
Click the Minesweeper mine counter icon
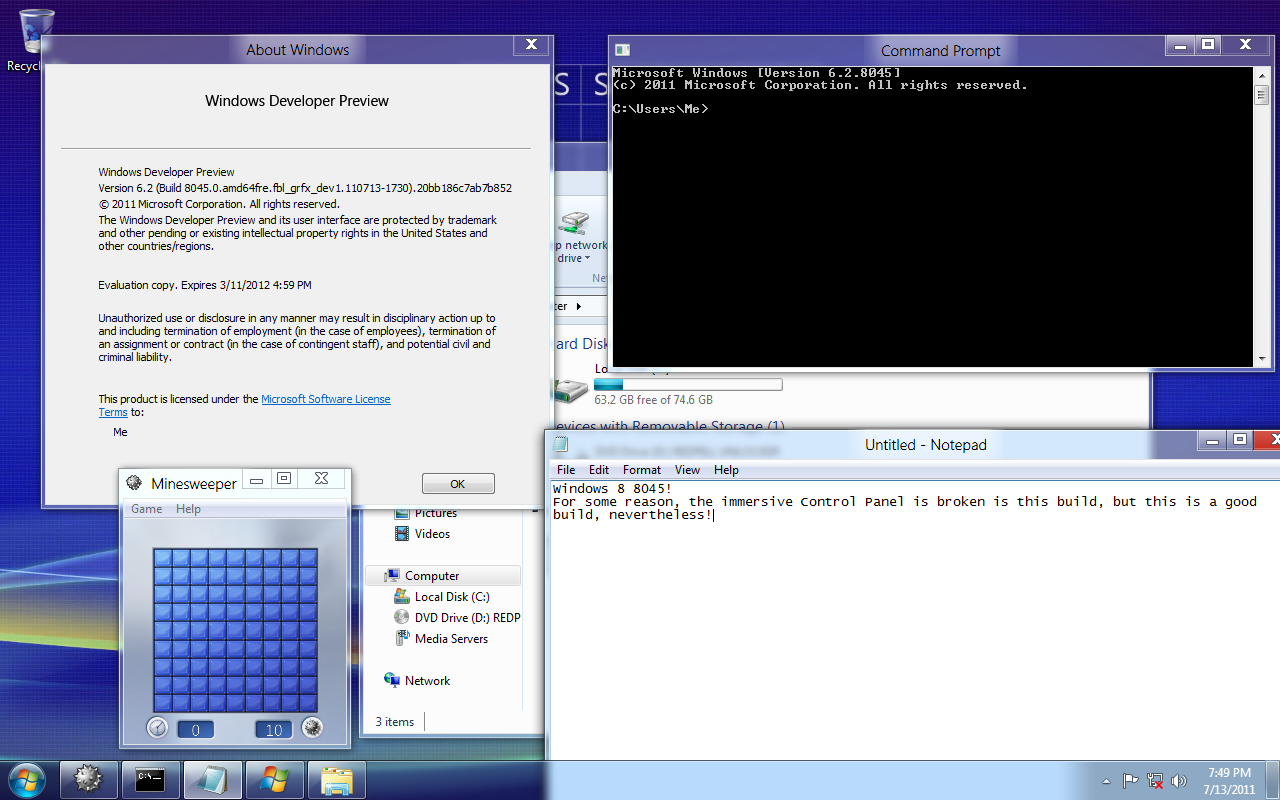tap(312, 728)
